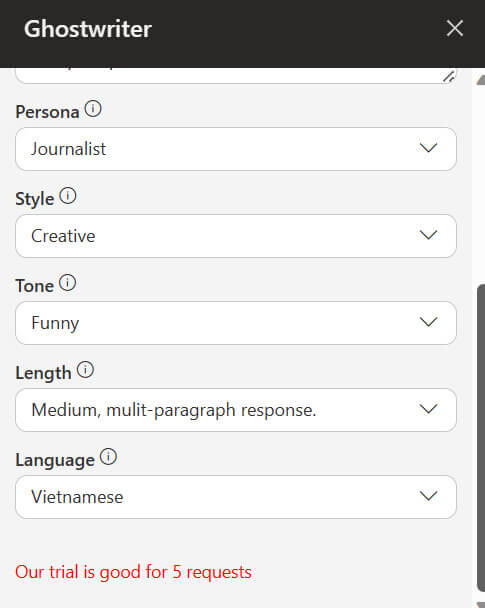This screenshot has height=608, width=485.
Task: Click the Language field label
Action: click(x=55, y=460)
